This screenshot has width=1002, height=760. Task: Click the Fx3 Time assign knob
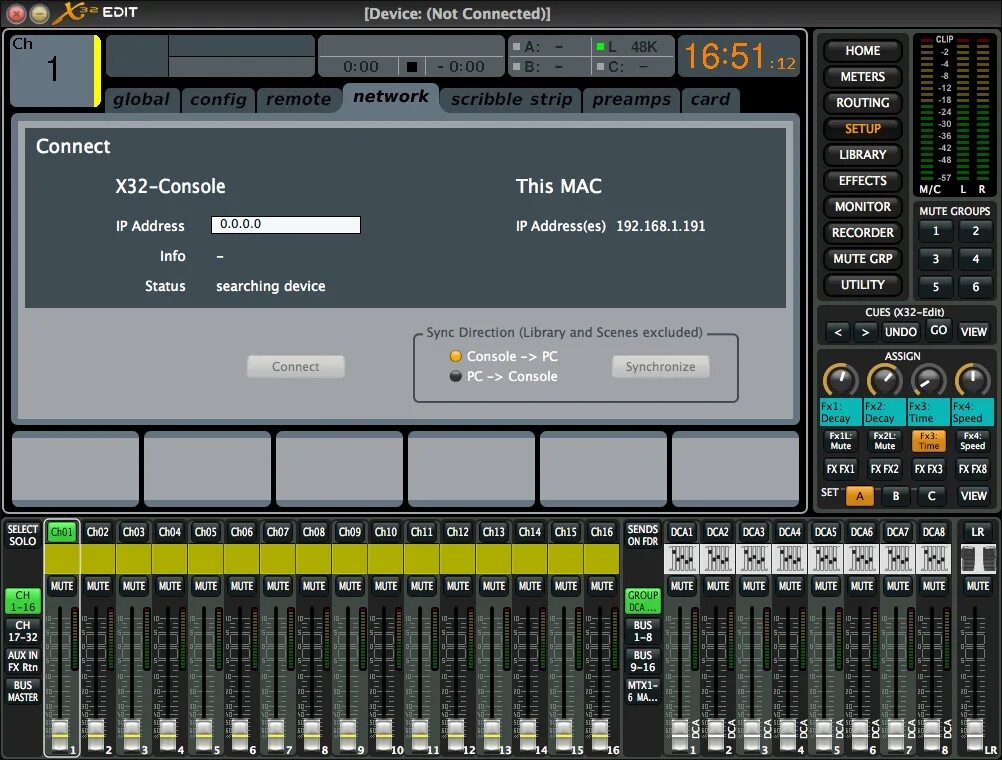coord(928,381)
